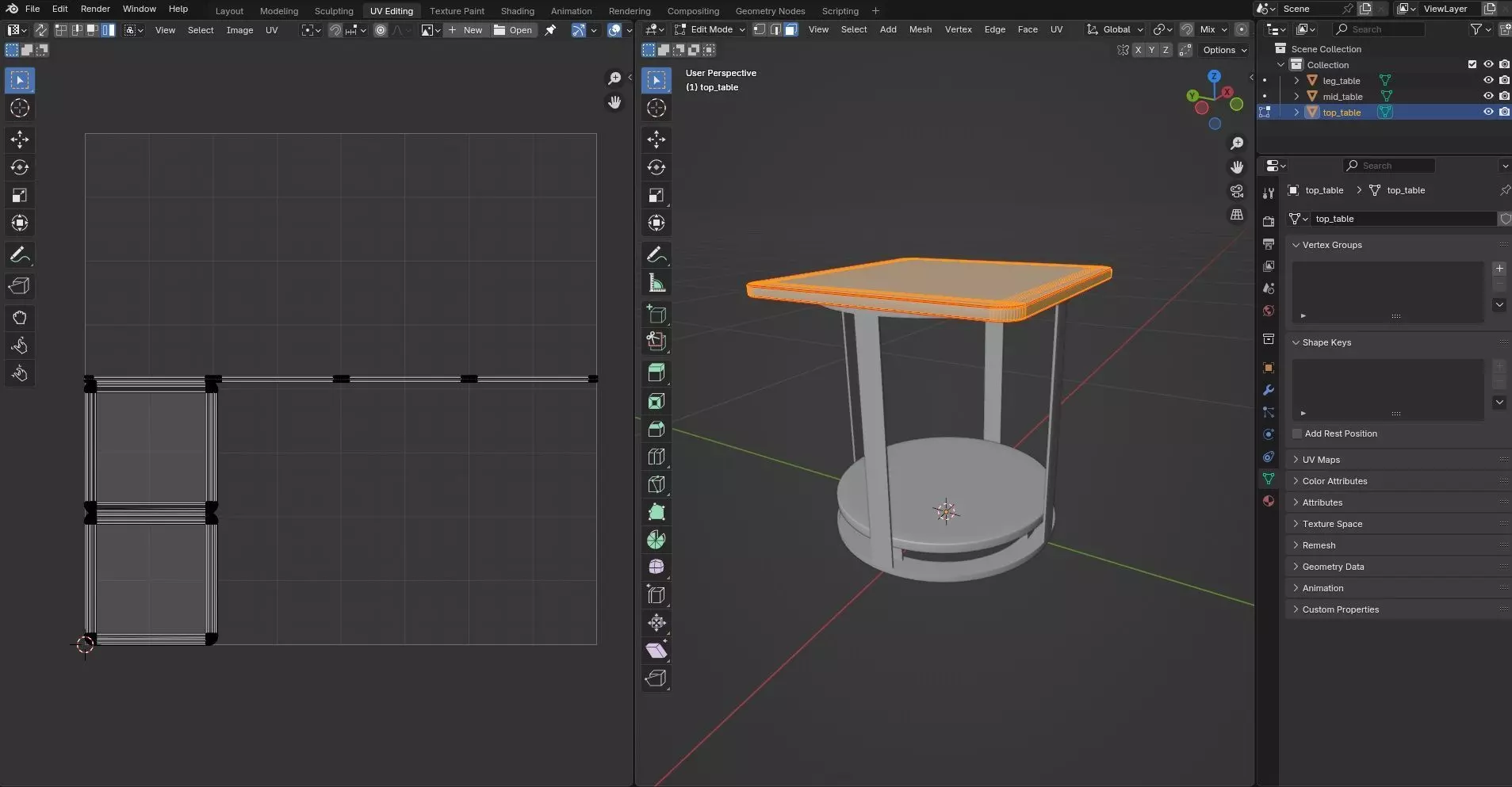The image size is (1512, 787).
Task: Open the Material properties tab
Action: click(1269, 501)
